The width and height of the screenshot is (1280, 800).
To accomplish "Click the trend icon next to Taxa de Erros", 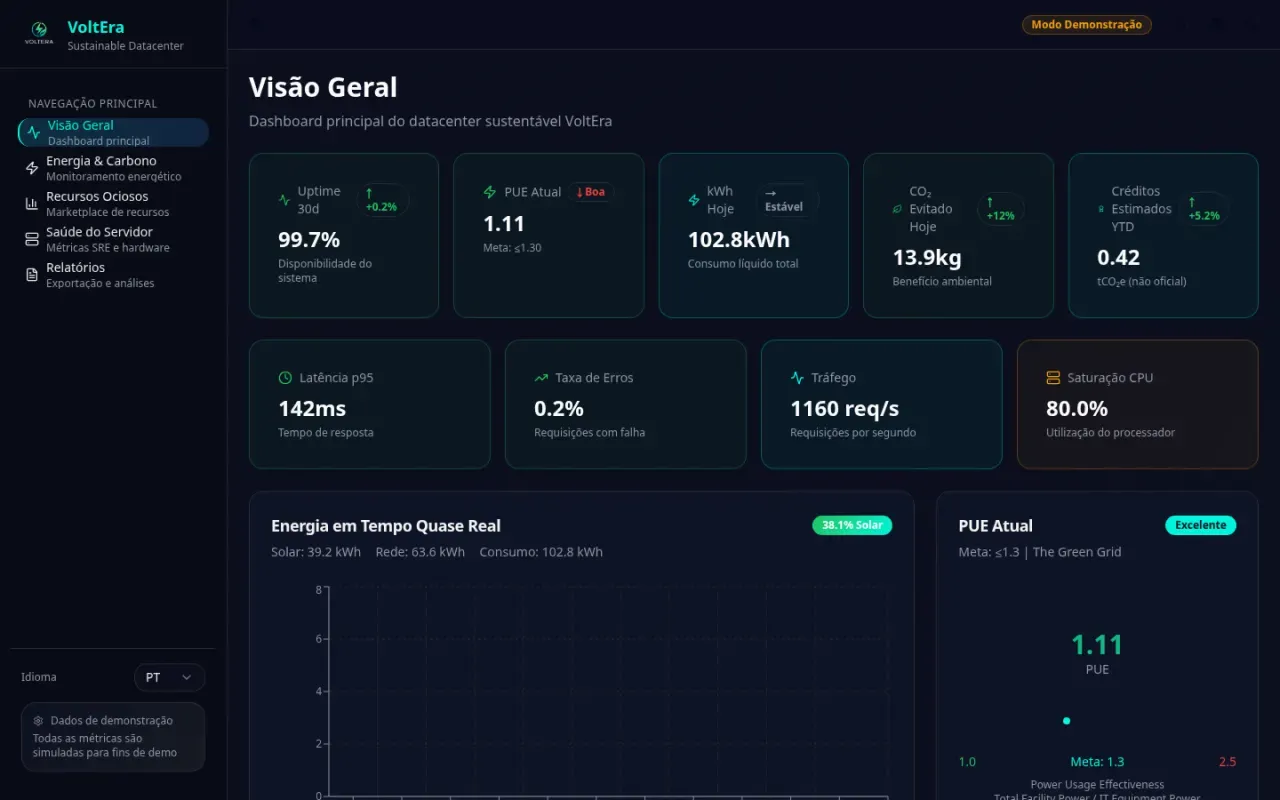I will point(541,378).
